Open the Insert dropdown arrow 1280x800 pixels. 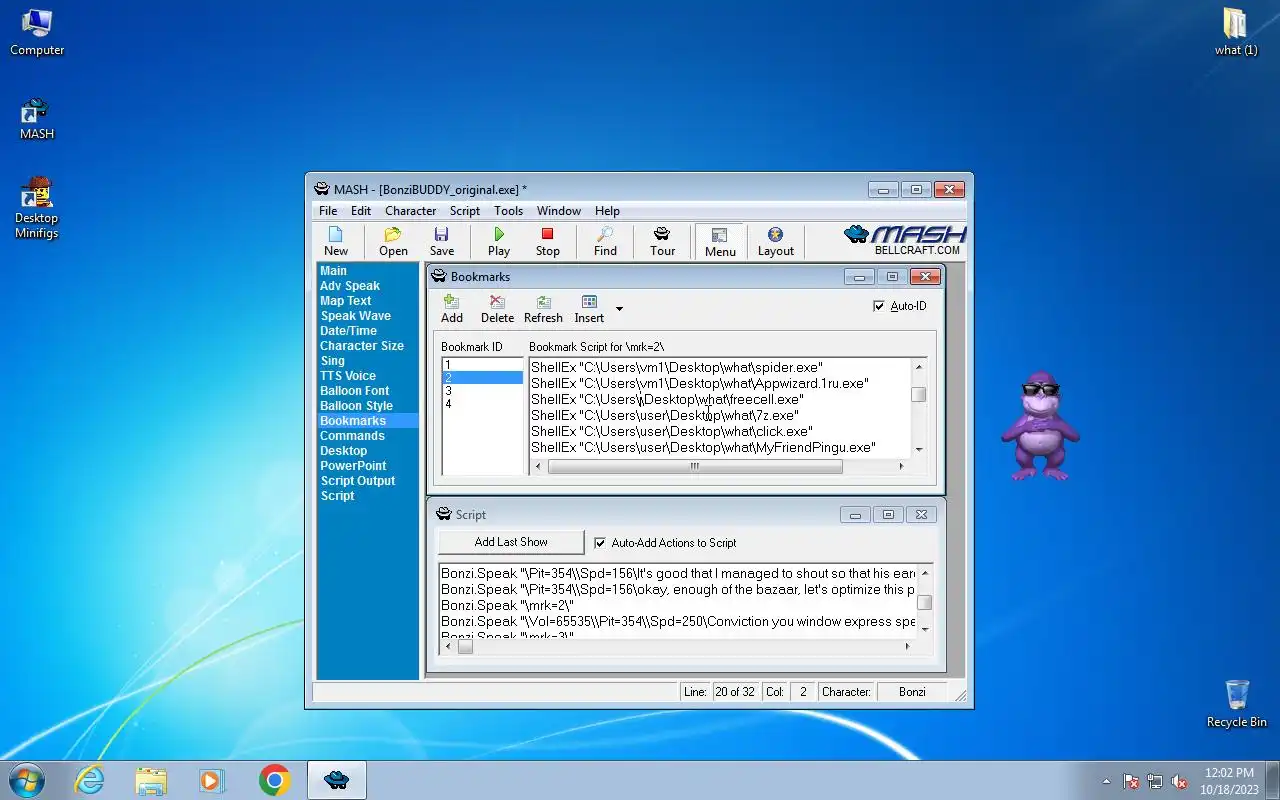(x=619, y=308)
